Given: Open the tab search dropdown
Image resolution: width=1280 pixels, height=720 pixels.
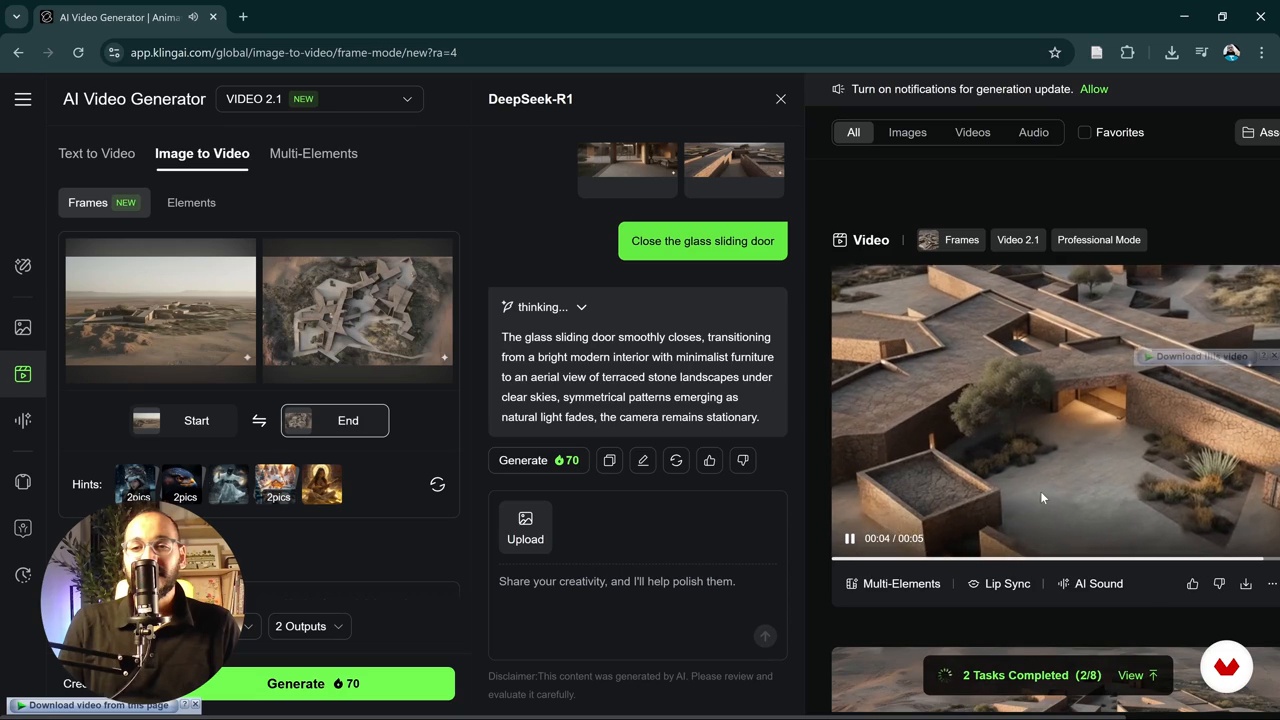Looking at the screenshot, I should (x=16, y=17).
